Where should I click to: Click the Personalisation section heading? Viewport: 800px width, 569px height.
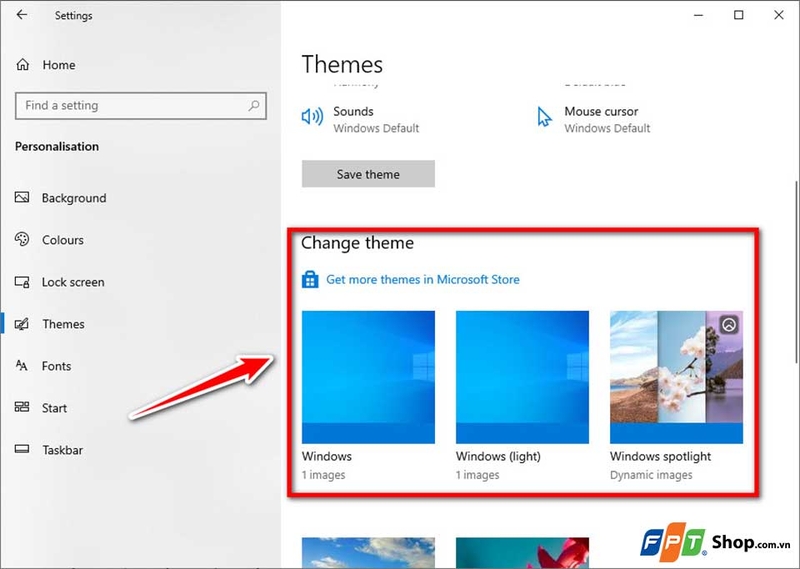57,146
